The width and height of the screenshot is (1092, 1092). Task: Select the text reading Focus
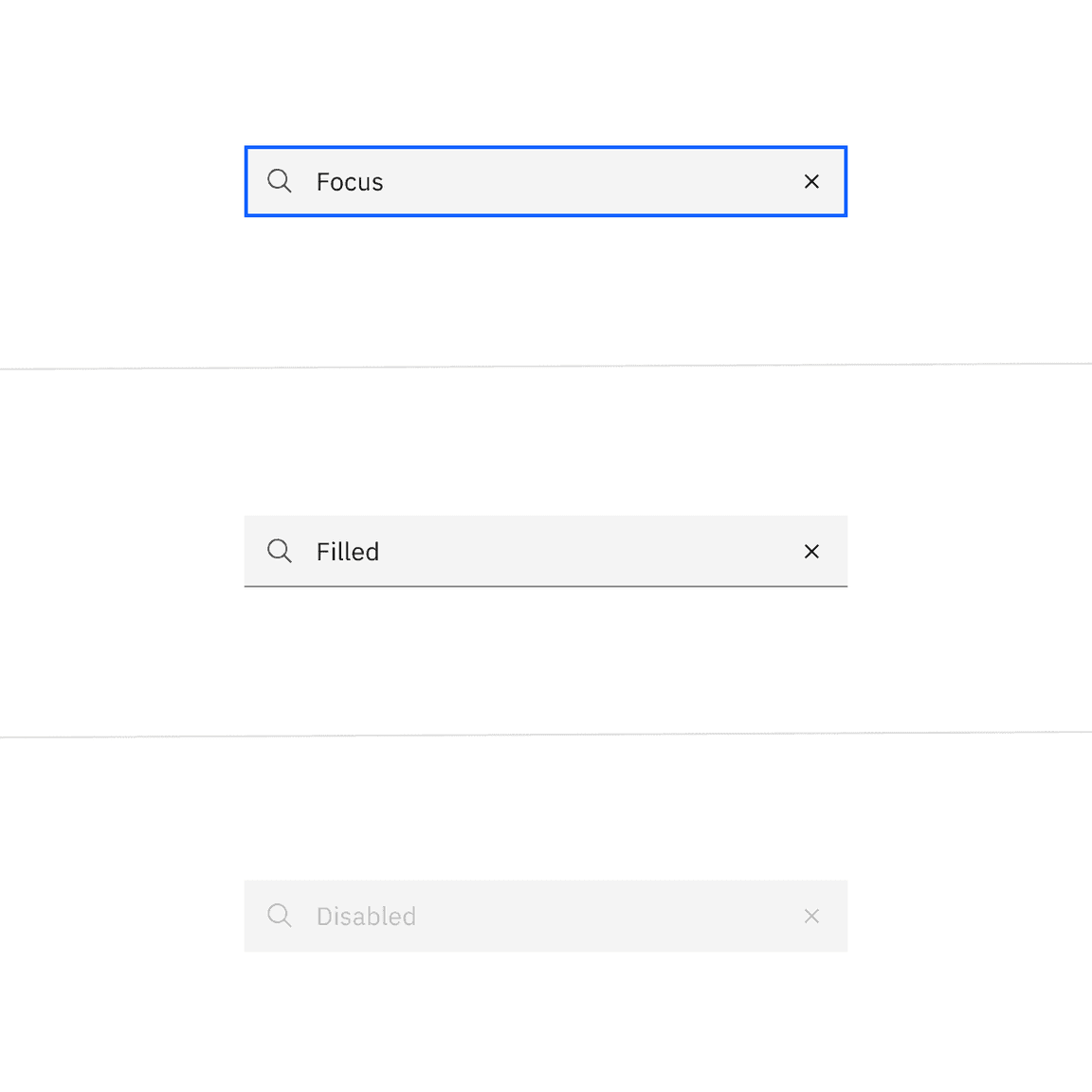click(x=349, y=181)
